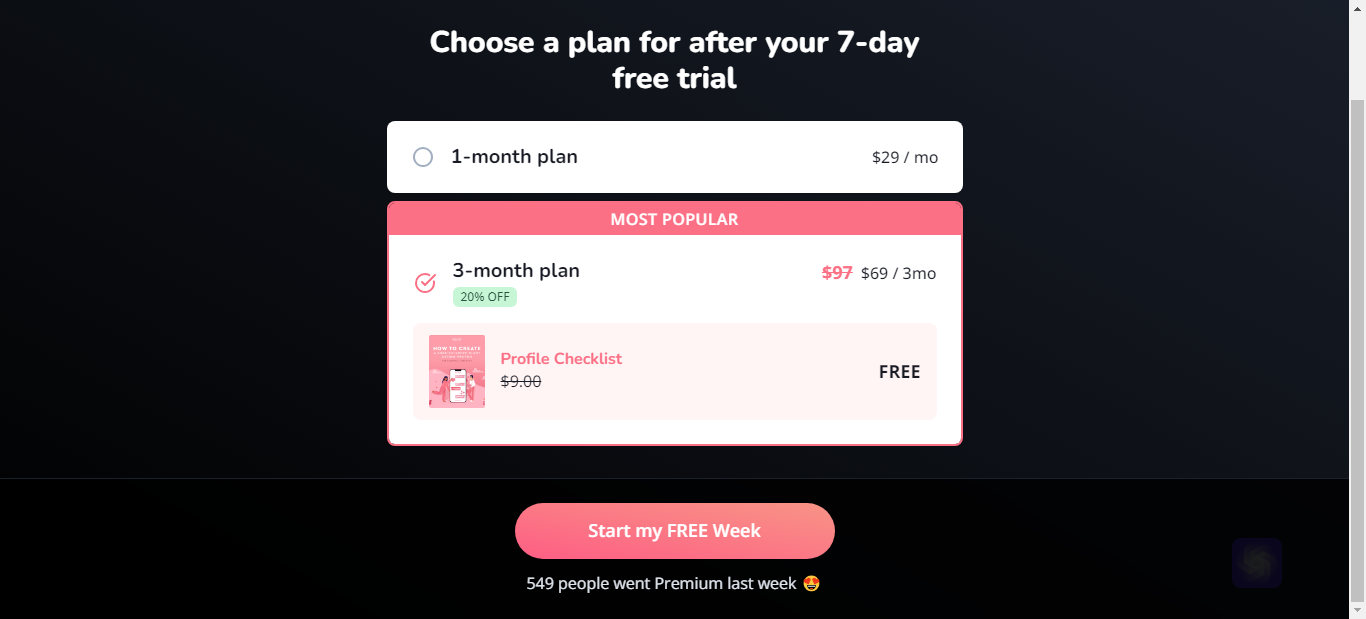Click the page's vertical scrollbar thumb
The width and height of the screenshot is (1366, 619).
1357,350
